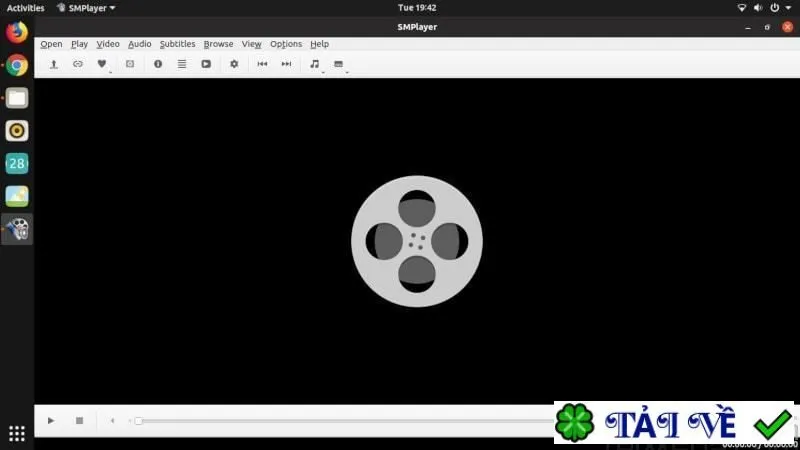Open the Video menu
This screenshot has width=800, height=450.
coord(108,44)
